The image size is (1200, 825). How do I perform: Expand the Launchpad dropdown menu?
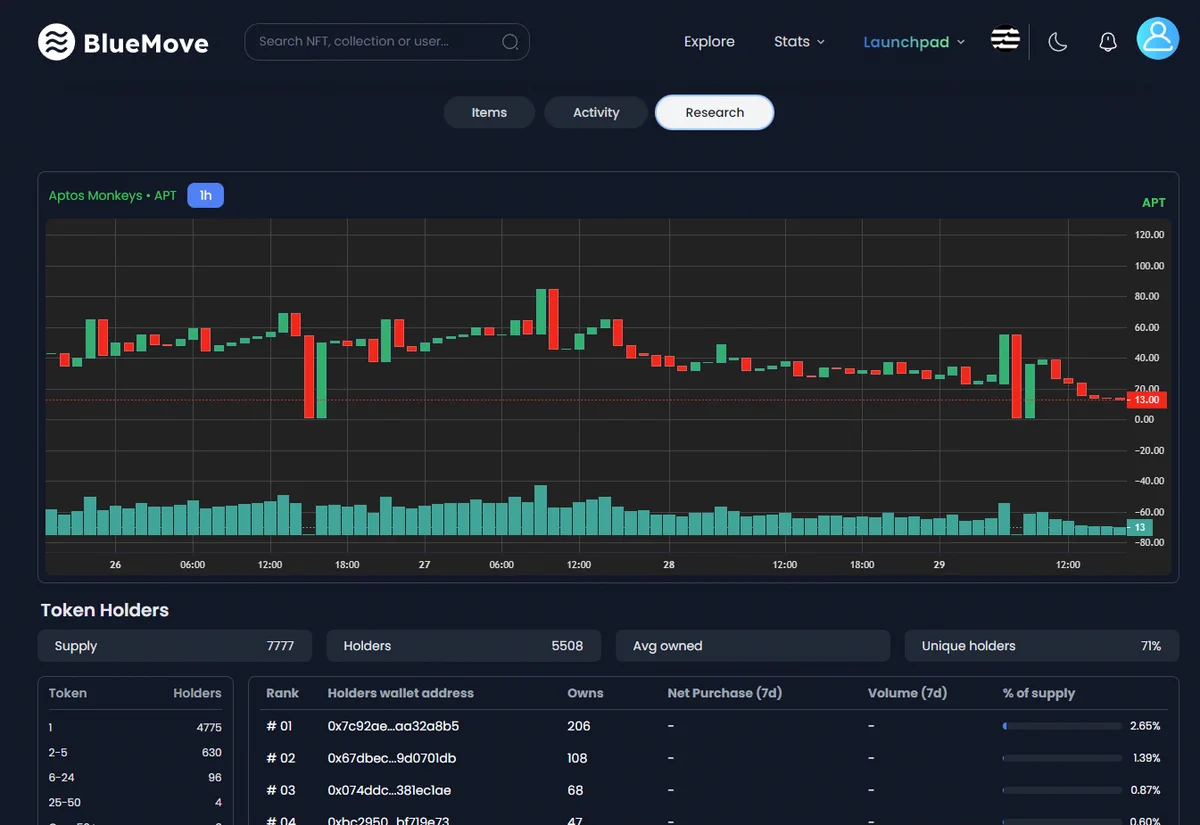coord(914,42)
